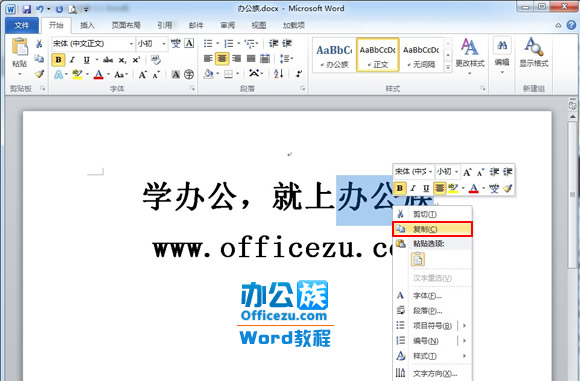Click Phonetic Guide icon in ribbon

(x=176, y=44)
